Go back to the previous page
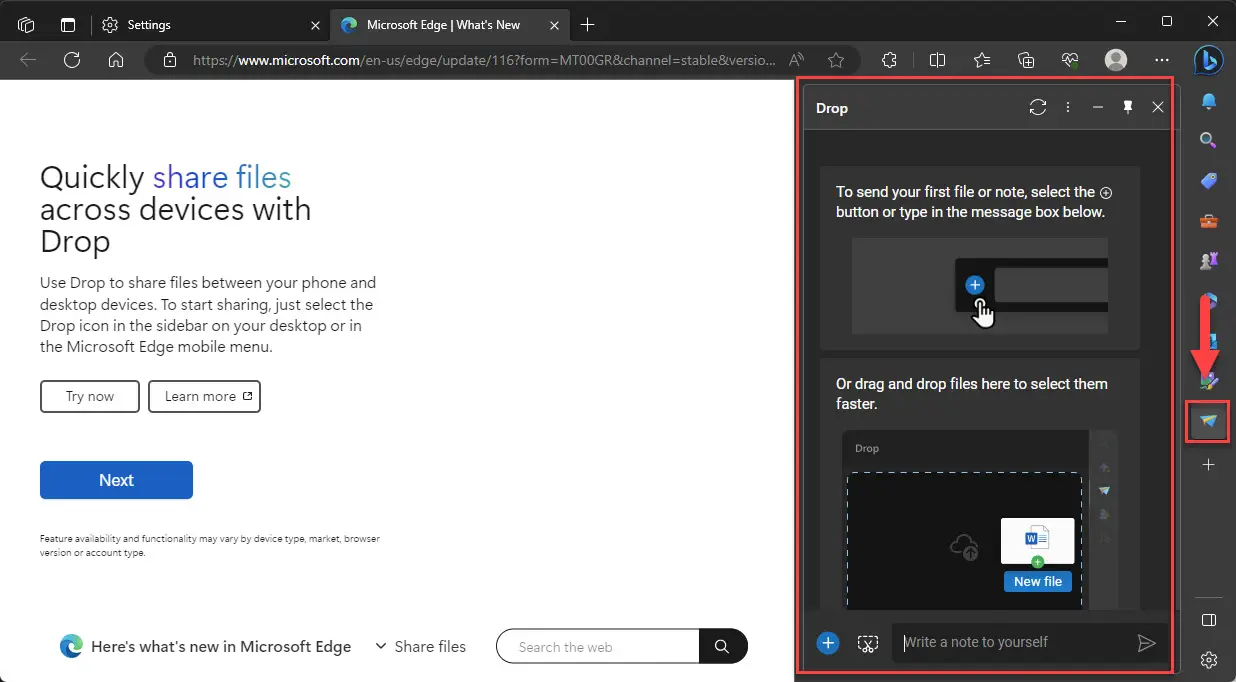Screen dimensions: 1236x682 point(28,61)
